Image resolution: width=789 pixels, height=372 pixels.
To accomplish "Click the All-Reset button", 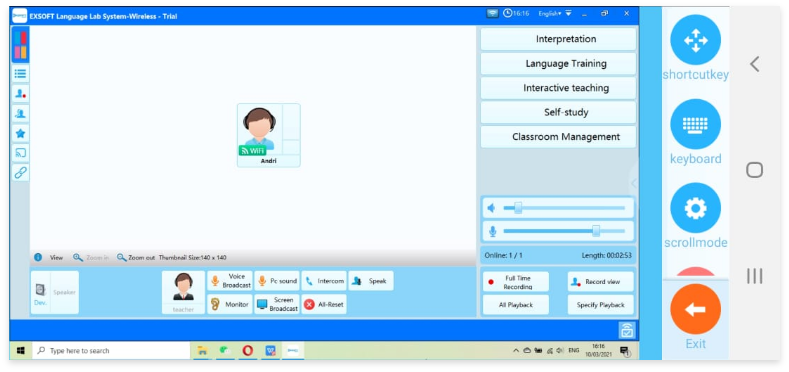I will point(324,305).
